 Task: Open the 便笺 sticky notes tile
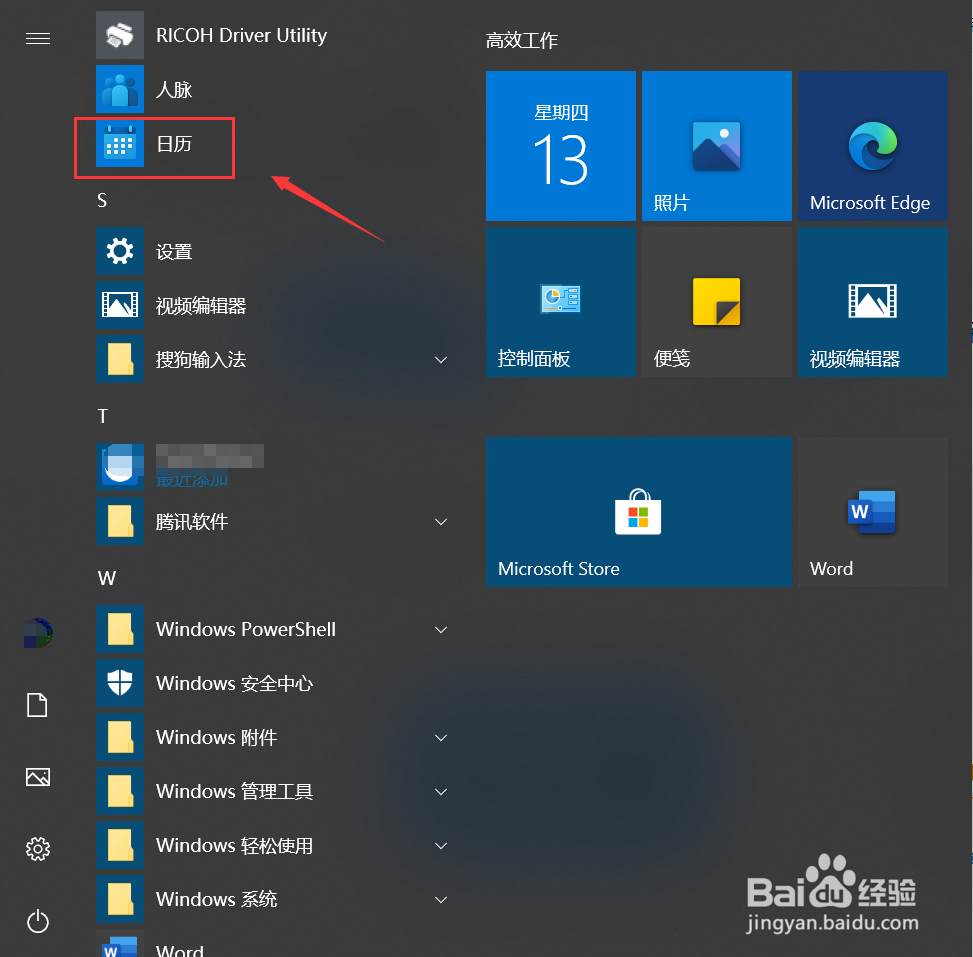(x=717, y=302)
